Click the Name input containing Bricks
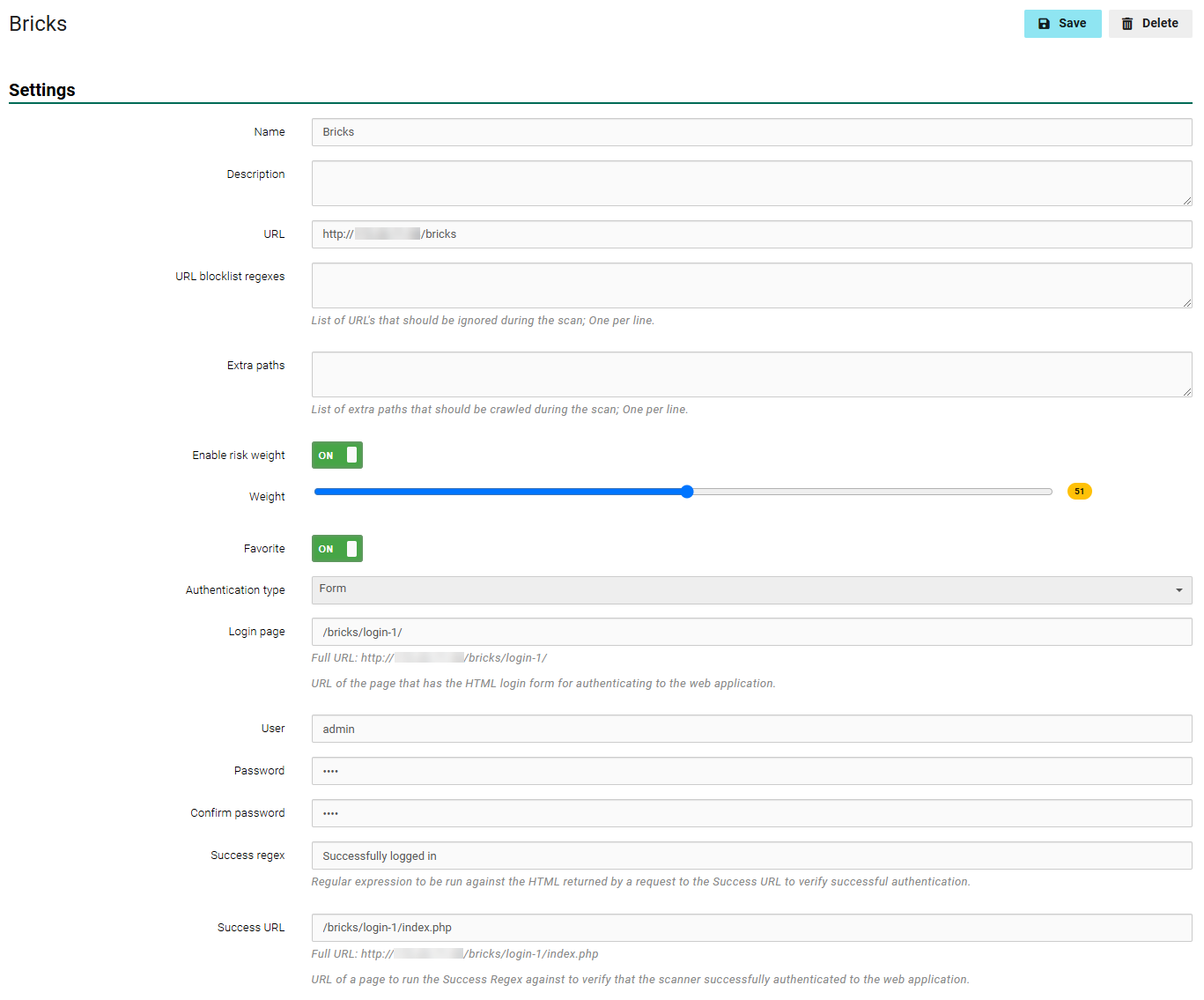This screenshot has width=1204, height=1000. click(x=750, y=132)
